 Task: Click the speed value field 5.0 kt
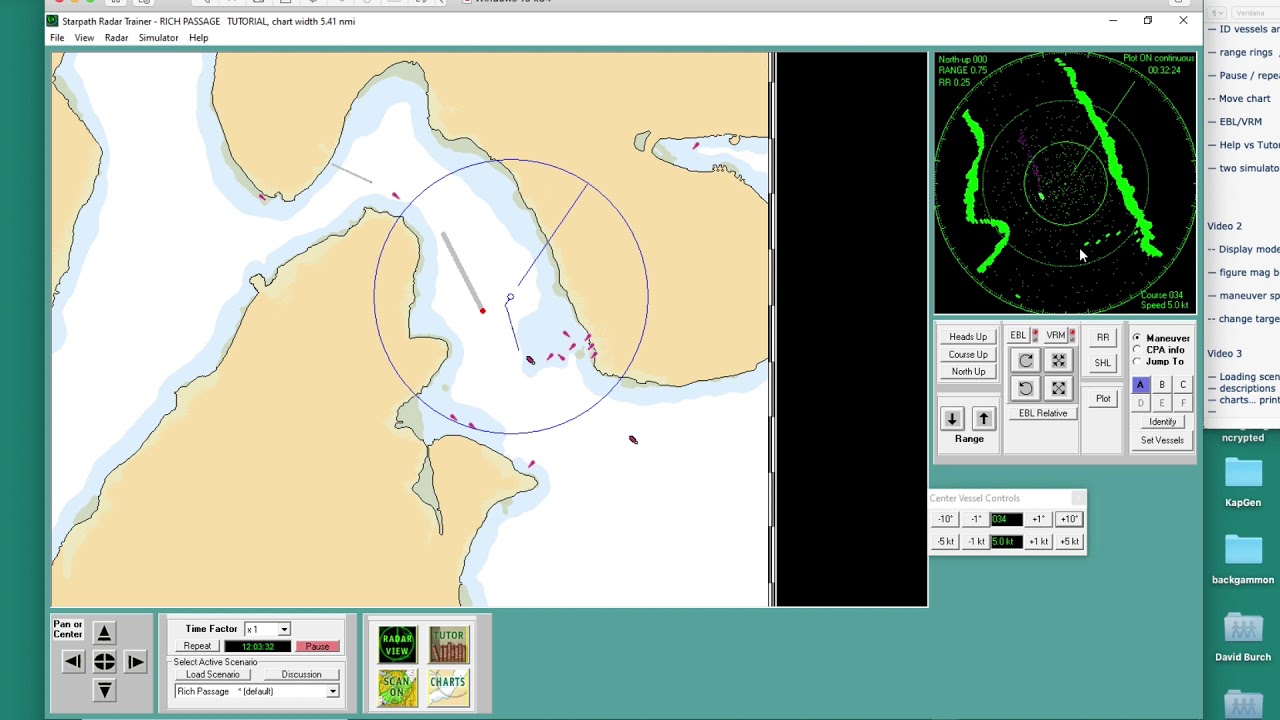tap(1006, 542)
